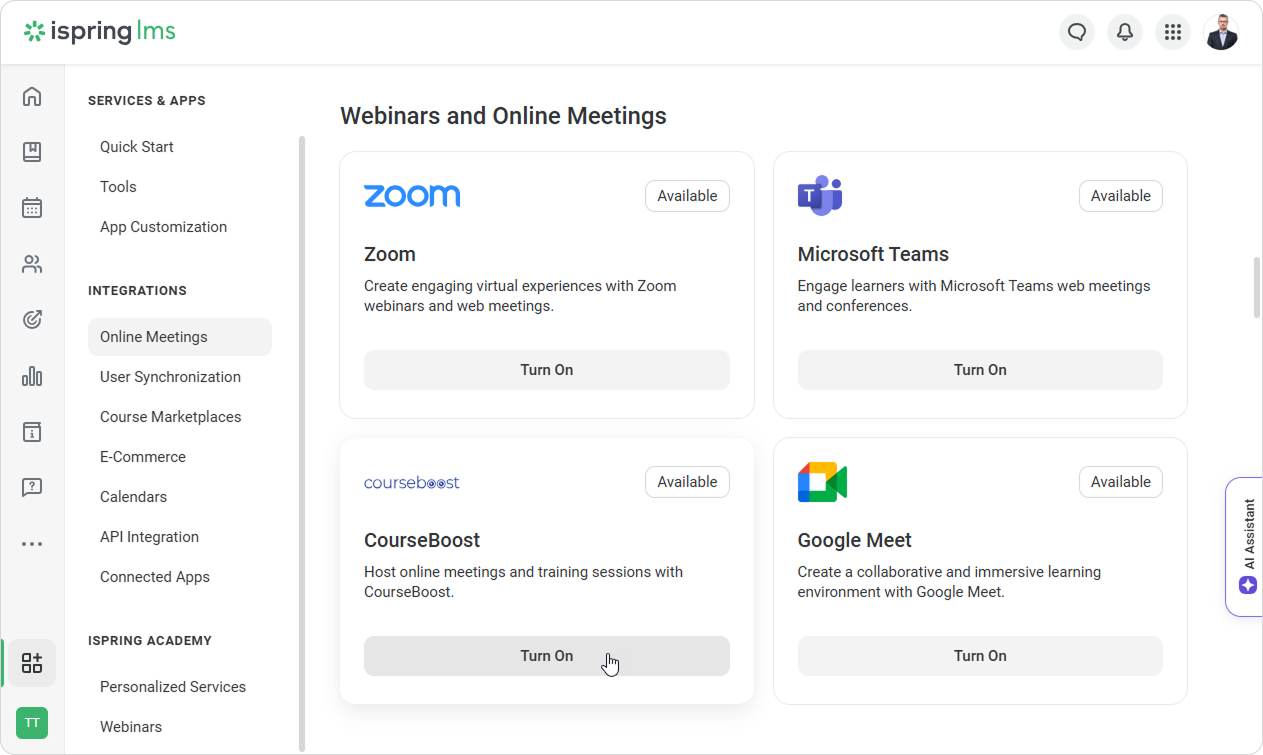Screen dimensions: 1263x755
Task: Open the Quick Start link
Action: [x=137, y=147]
